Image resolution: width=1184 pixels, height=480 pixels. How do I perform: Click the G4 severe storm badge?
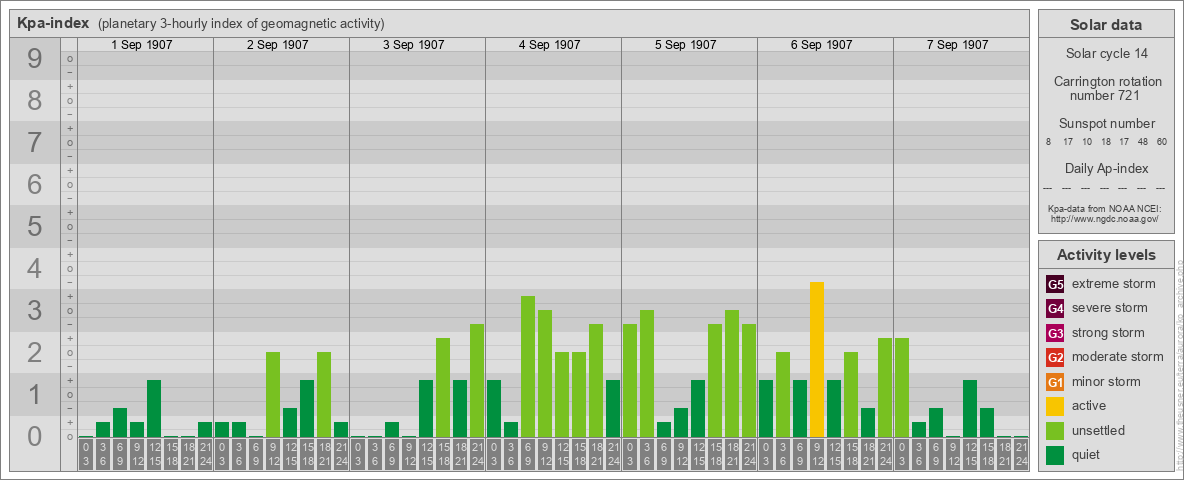tap(1055, 309)
